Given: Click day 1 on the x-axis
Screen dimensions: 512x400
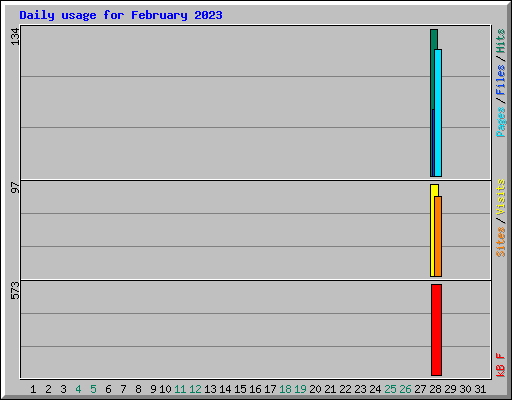Looking at the screenshot, I should tap(33, 389).
